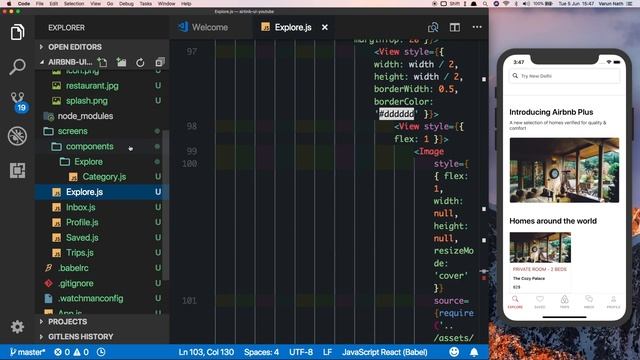Click the master branch in status bar
This screenshot has width=640, height=360.
point(27,352)
